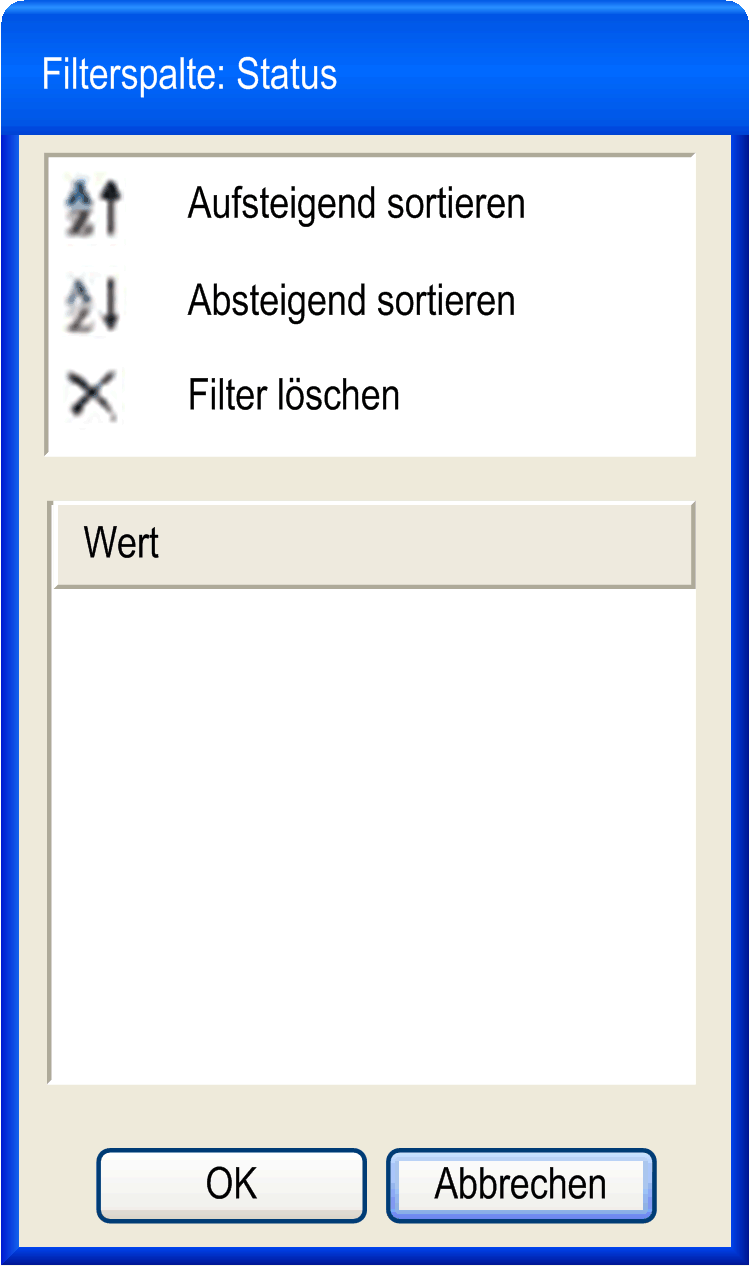Sort ascending using the up-arrow icon
The width and height of the screenshot is (750, 1266).
click(93, 207)
